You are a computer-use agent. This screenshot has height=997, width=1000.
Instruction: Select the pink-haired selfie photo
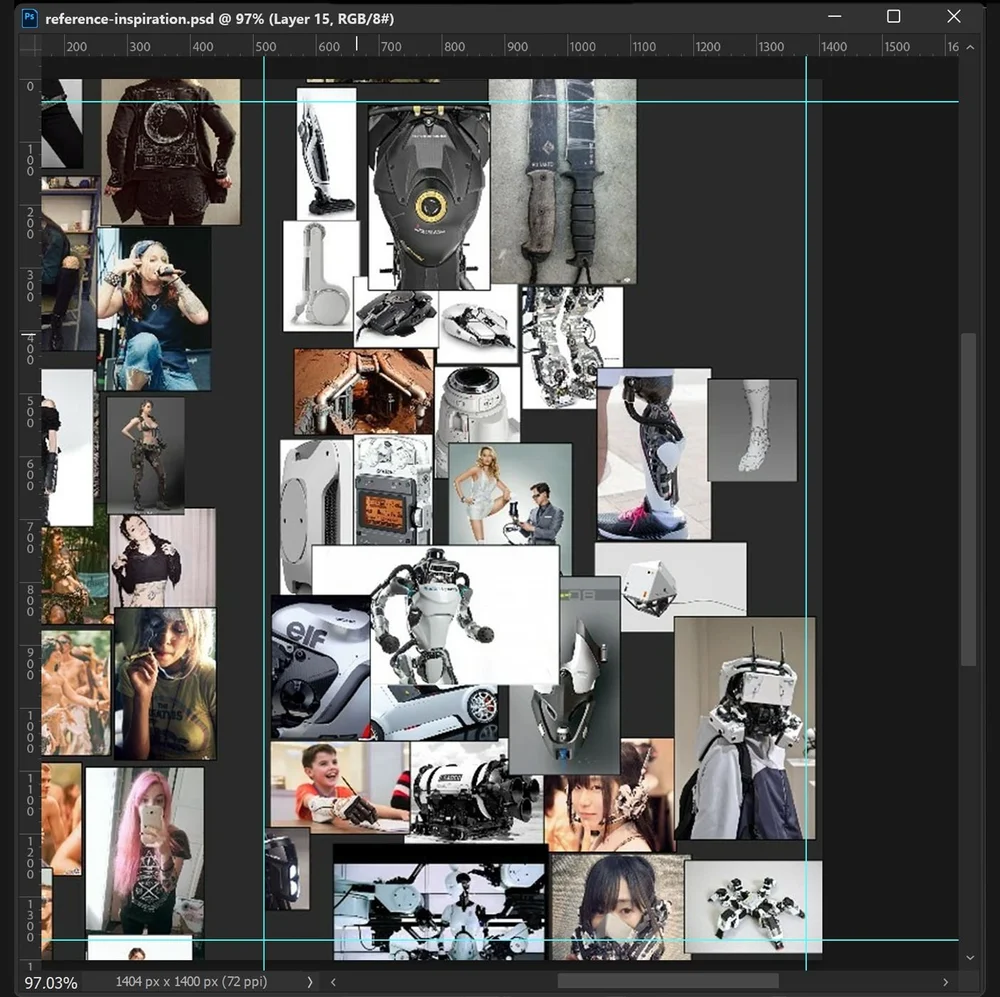145,848
